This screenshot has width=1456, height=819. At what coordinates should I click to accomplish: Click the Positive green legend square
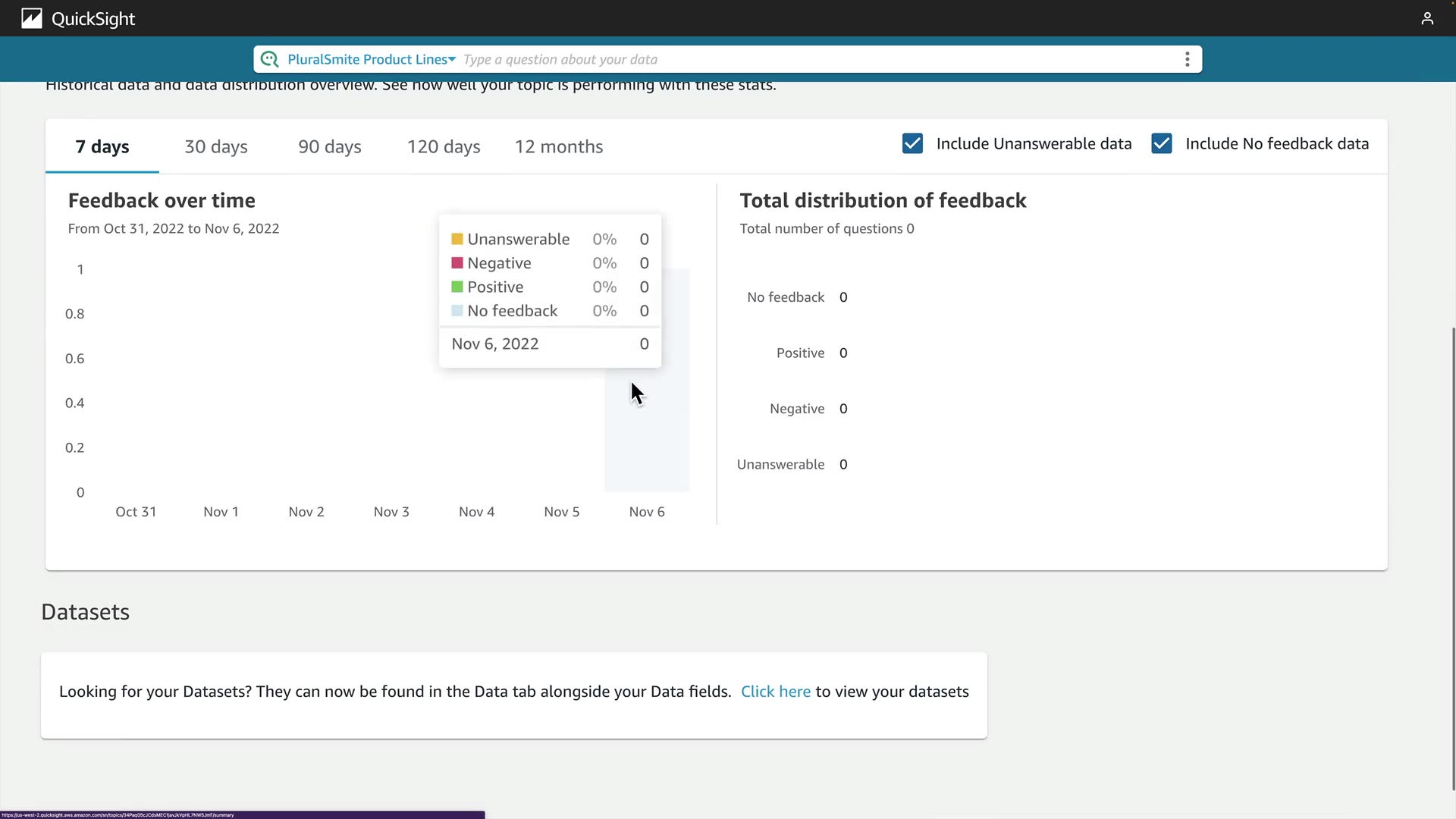coord(457,287)
